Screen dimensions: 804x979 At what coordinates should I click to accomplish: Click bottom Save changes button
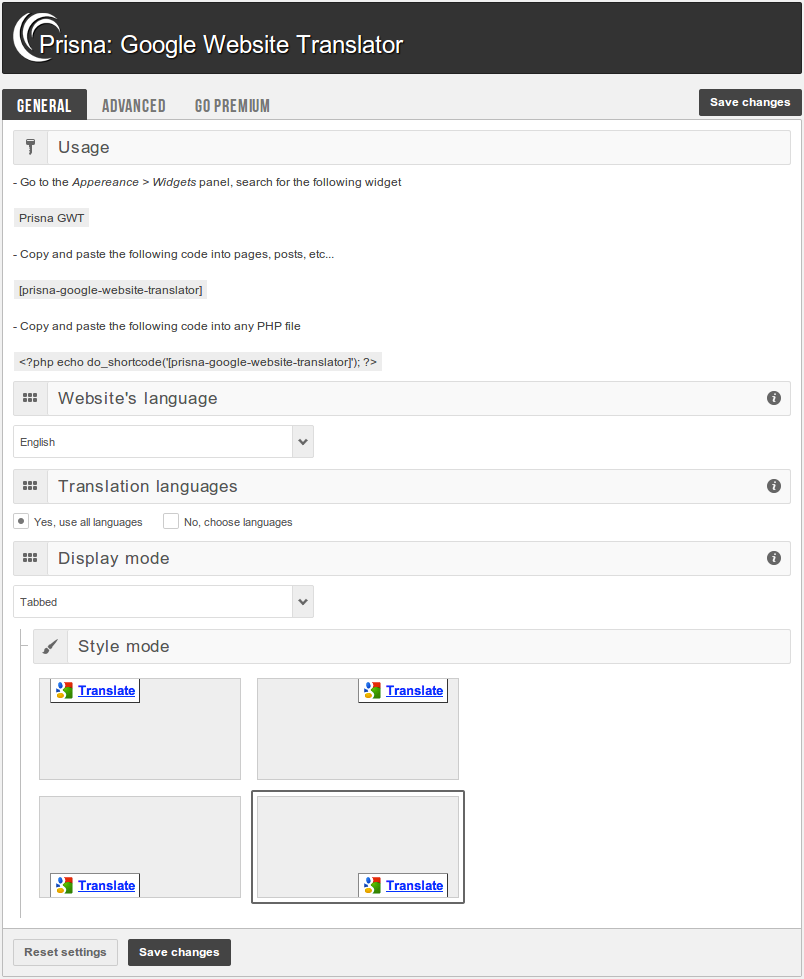[x=179, y=952]
